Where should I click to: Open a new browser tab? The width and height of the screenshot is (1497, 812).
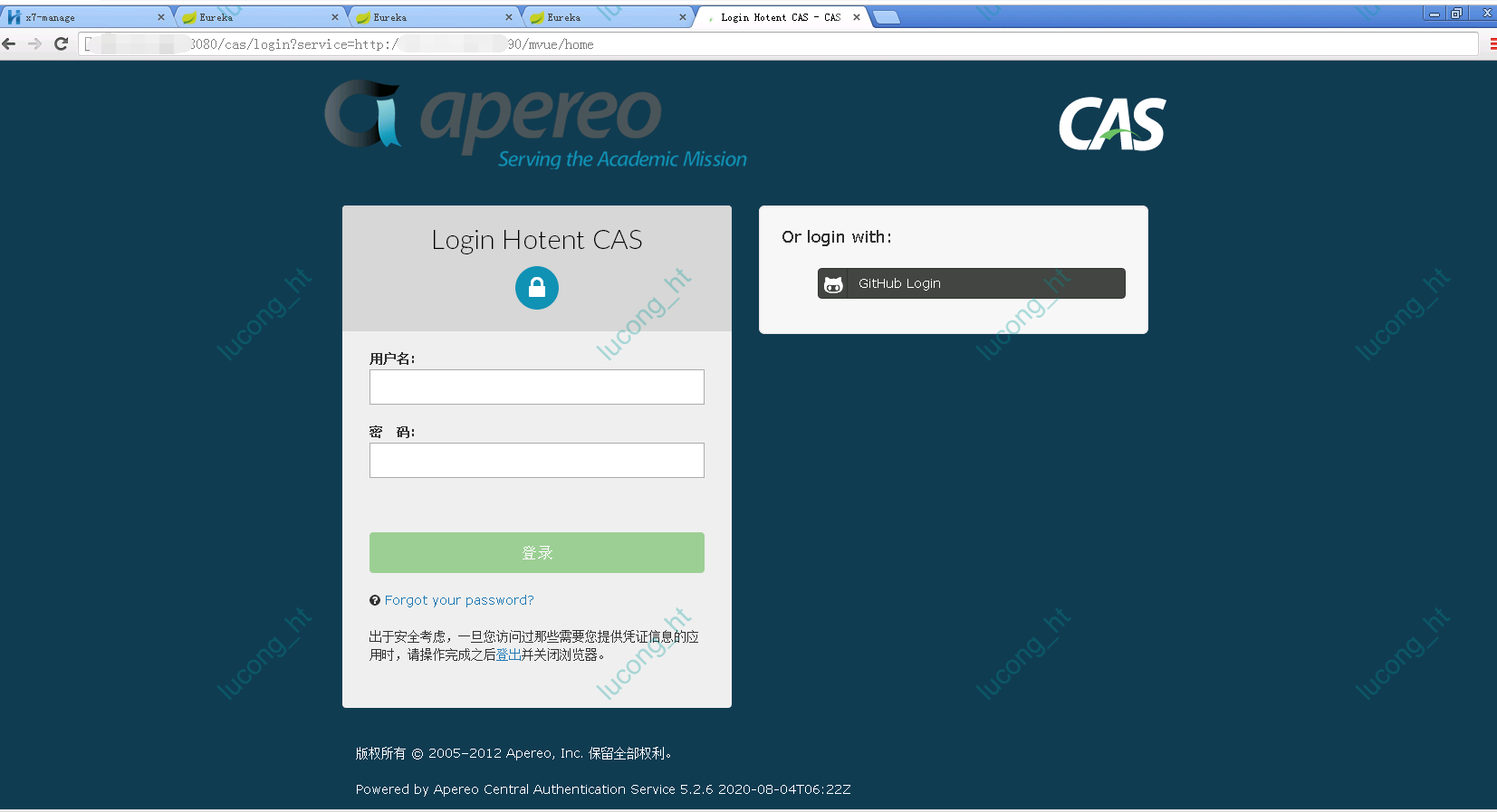(x=887, y=17)
